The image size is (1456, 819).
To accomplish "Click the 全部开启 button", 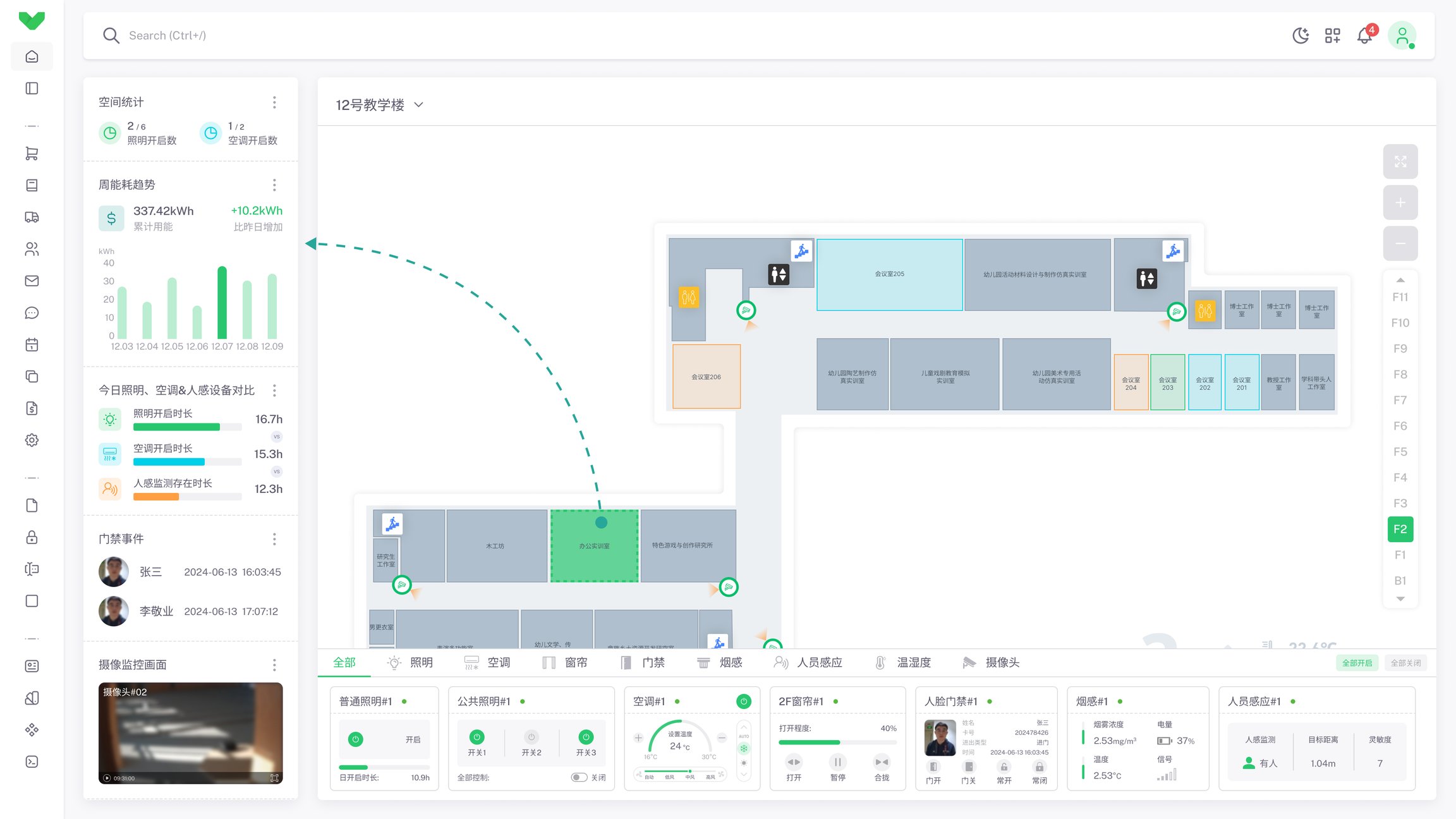I will click(1357, 663).
